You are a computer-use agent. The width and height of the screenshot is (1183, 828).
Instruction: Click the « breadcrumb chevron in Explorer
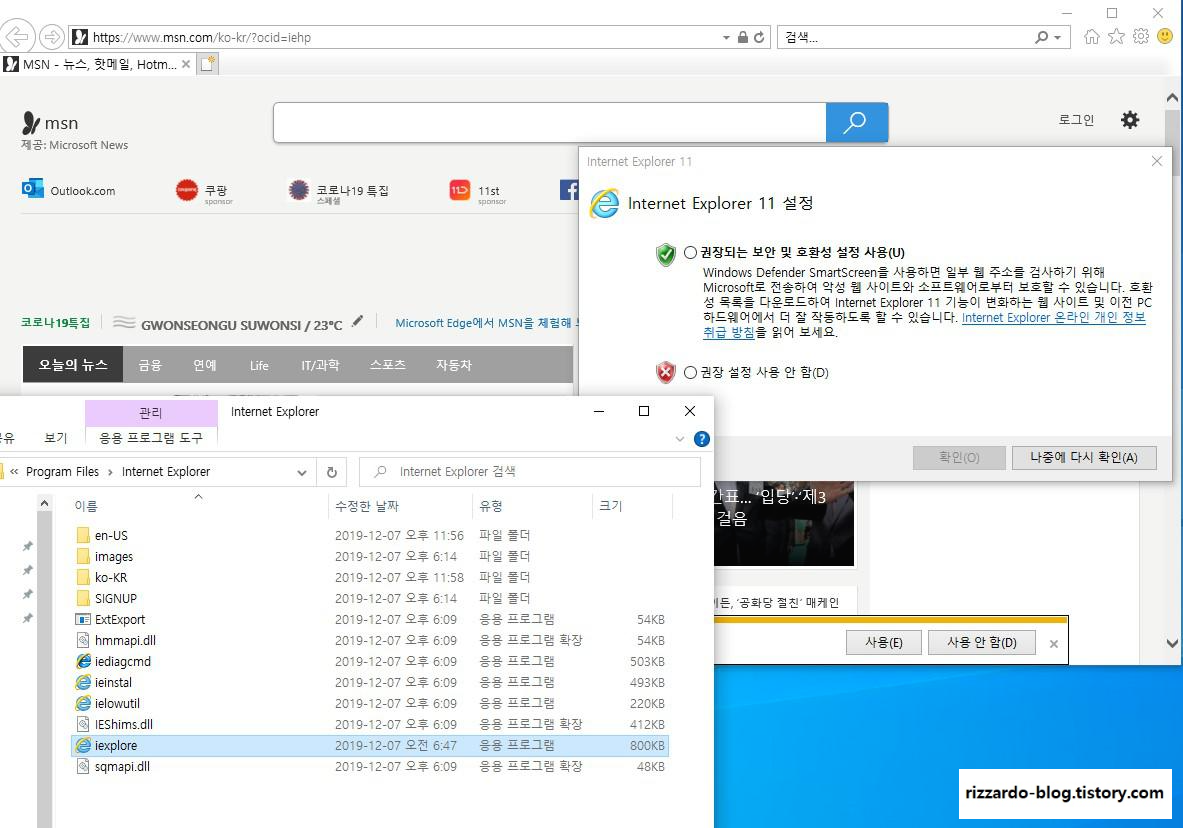point(14,472)
